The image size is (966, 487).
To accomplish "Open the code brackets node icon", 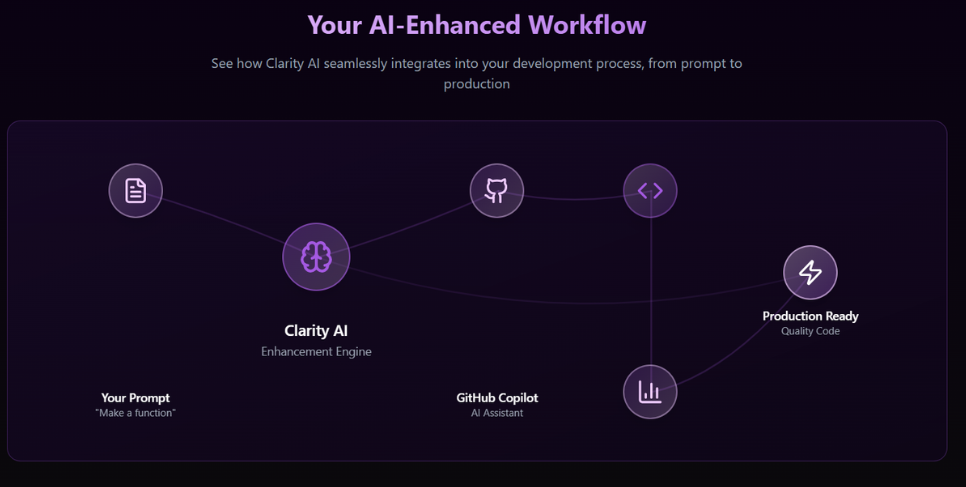I will coord(650,190).
